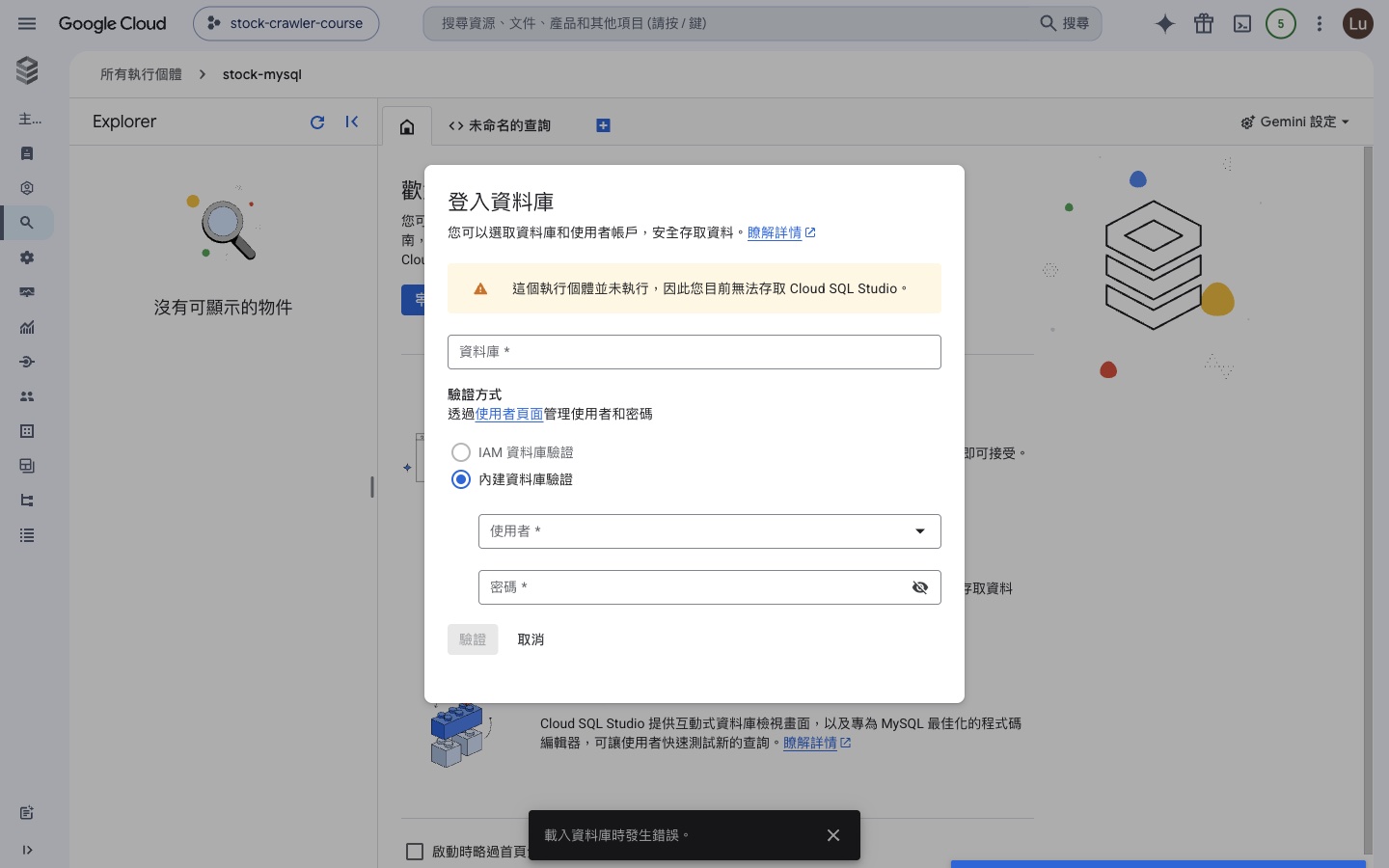The image size is (1389, 868).
Task: Open the Gemini 設定 dropdown
Action: (1294, 122)
